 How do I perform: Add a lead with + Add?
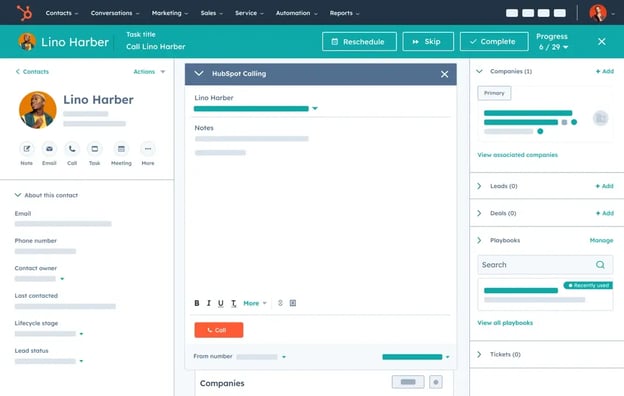[x=604, y=186]
